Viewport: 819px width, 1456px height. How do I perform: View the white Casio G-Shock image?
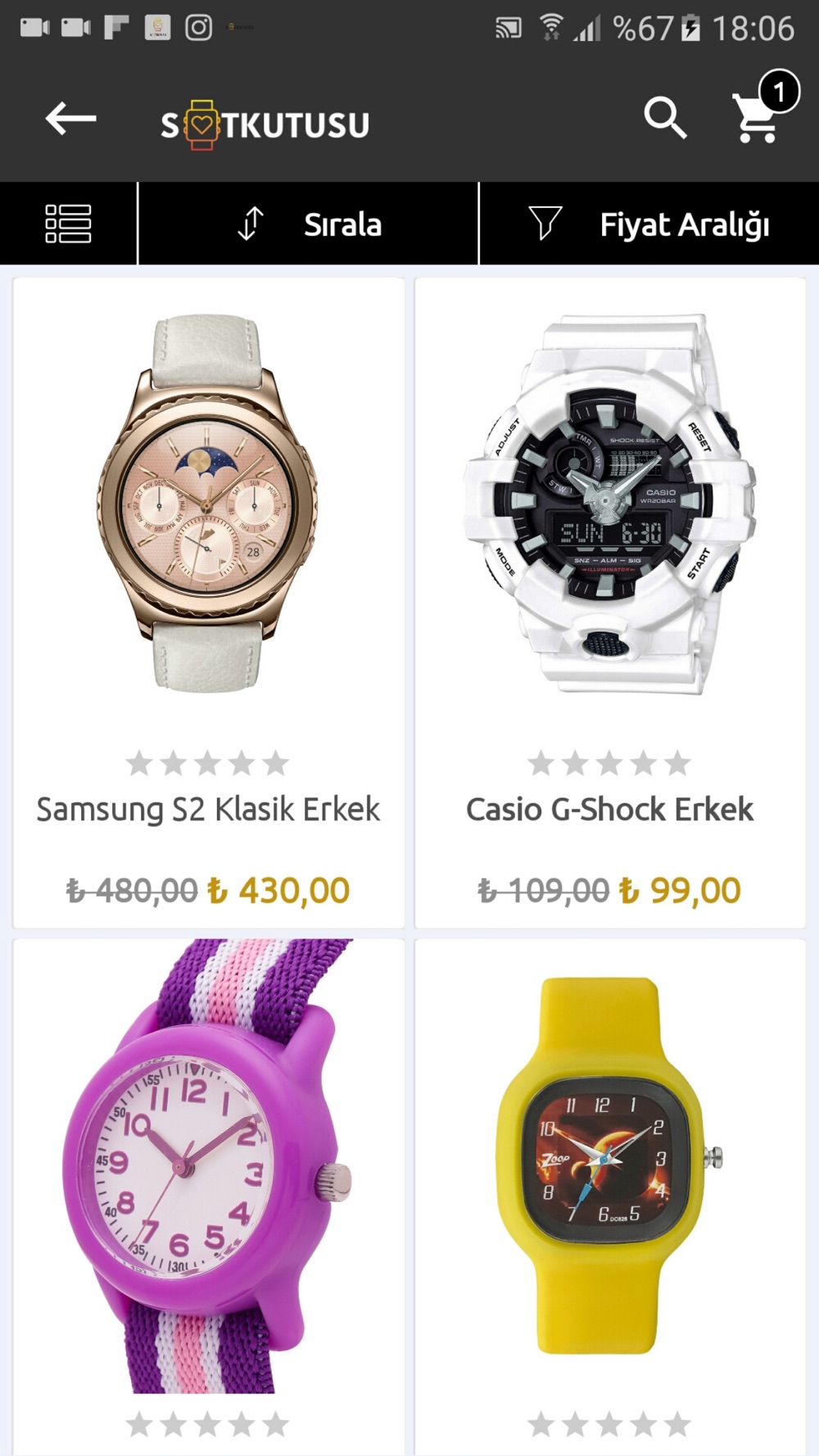610,504
